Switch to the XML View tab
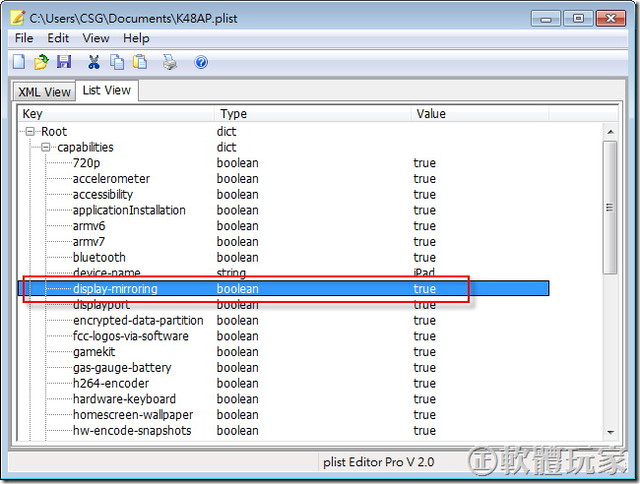640x484 pixels. [44, 92]
